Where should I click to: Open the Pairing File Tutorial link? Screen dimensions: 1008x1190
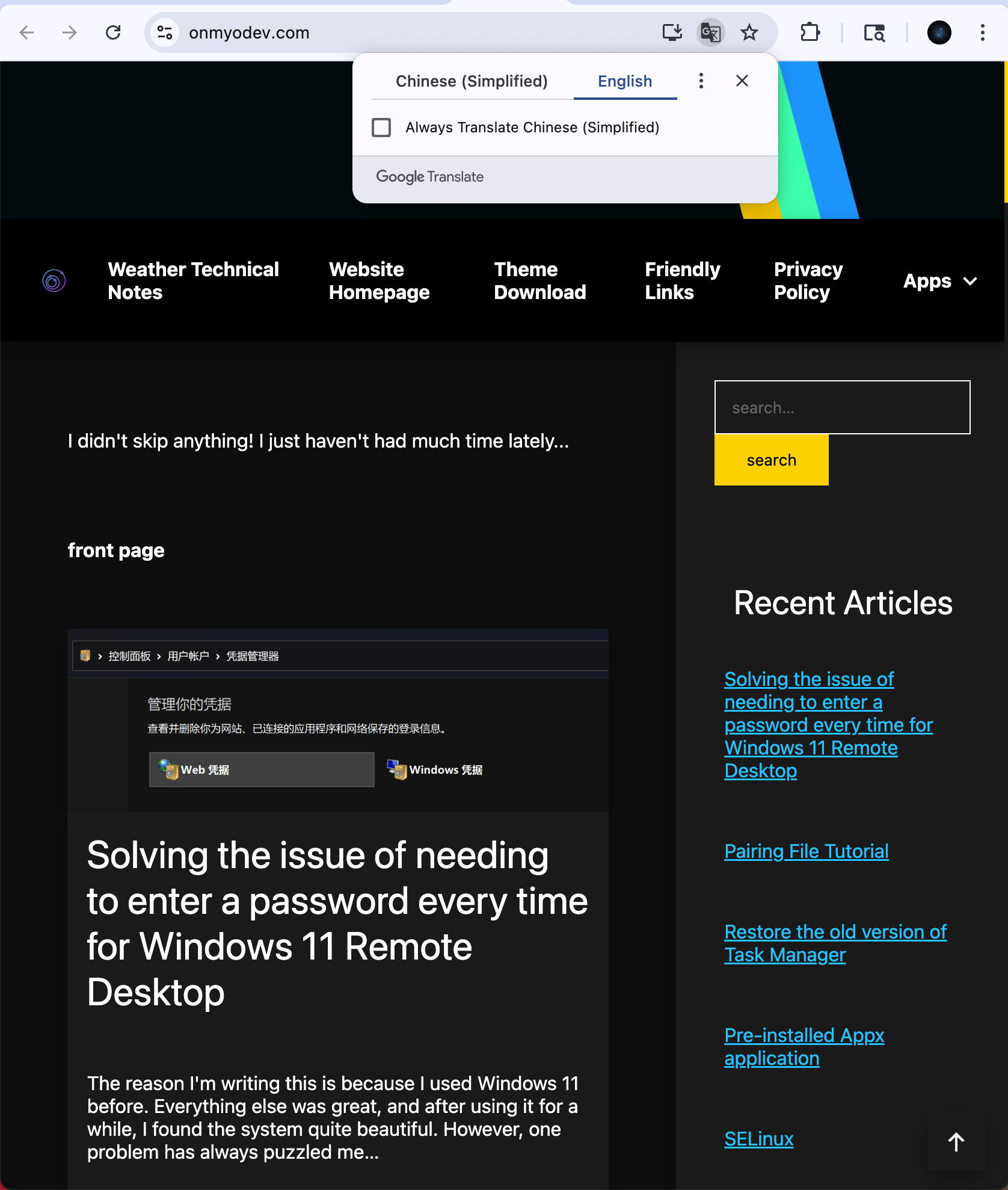pos(806,851)
